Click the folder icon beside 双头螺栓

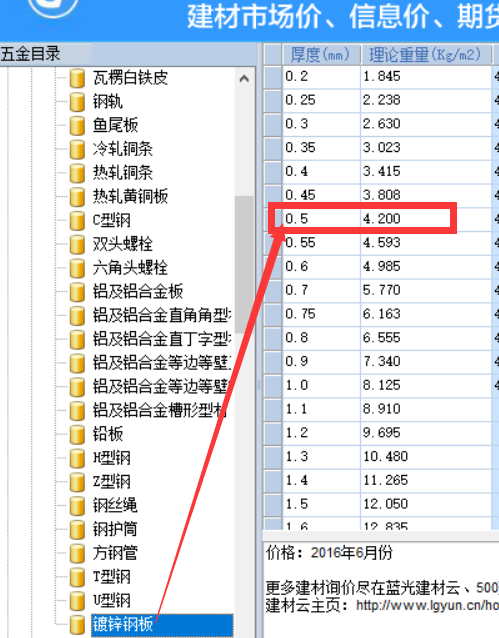pyautogui.click(x=77, y=244)
